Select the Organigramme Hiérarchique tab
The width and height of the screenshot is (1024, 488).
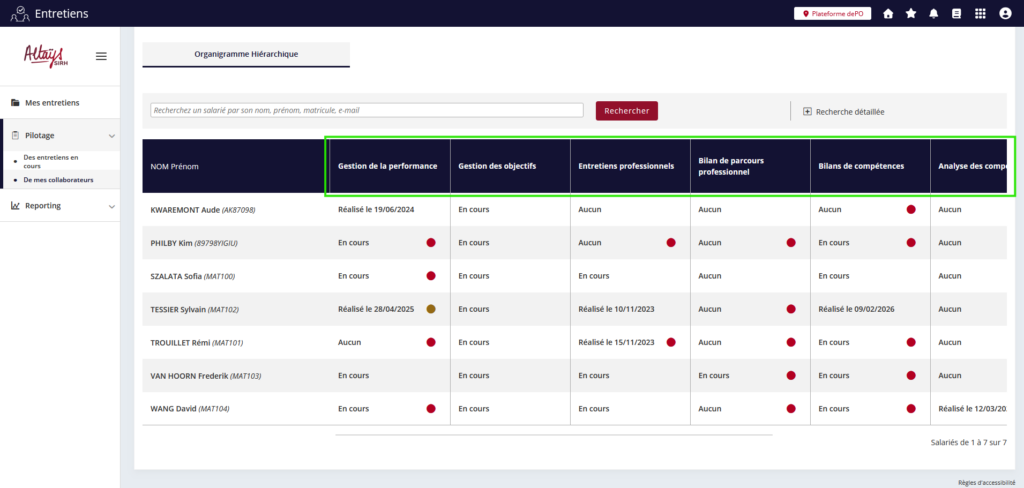[x=246, y=54]
